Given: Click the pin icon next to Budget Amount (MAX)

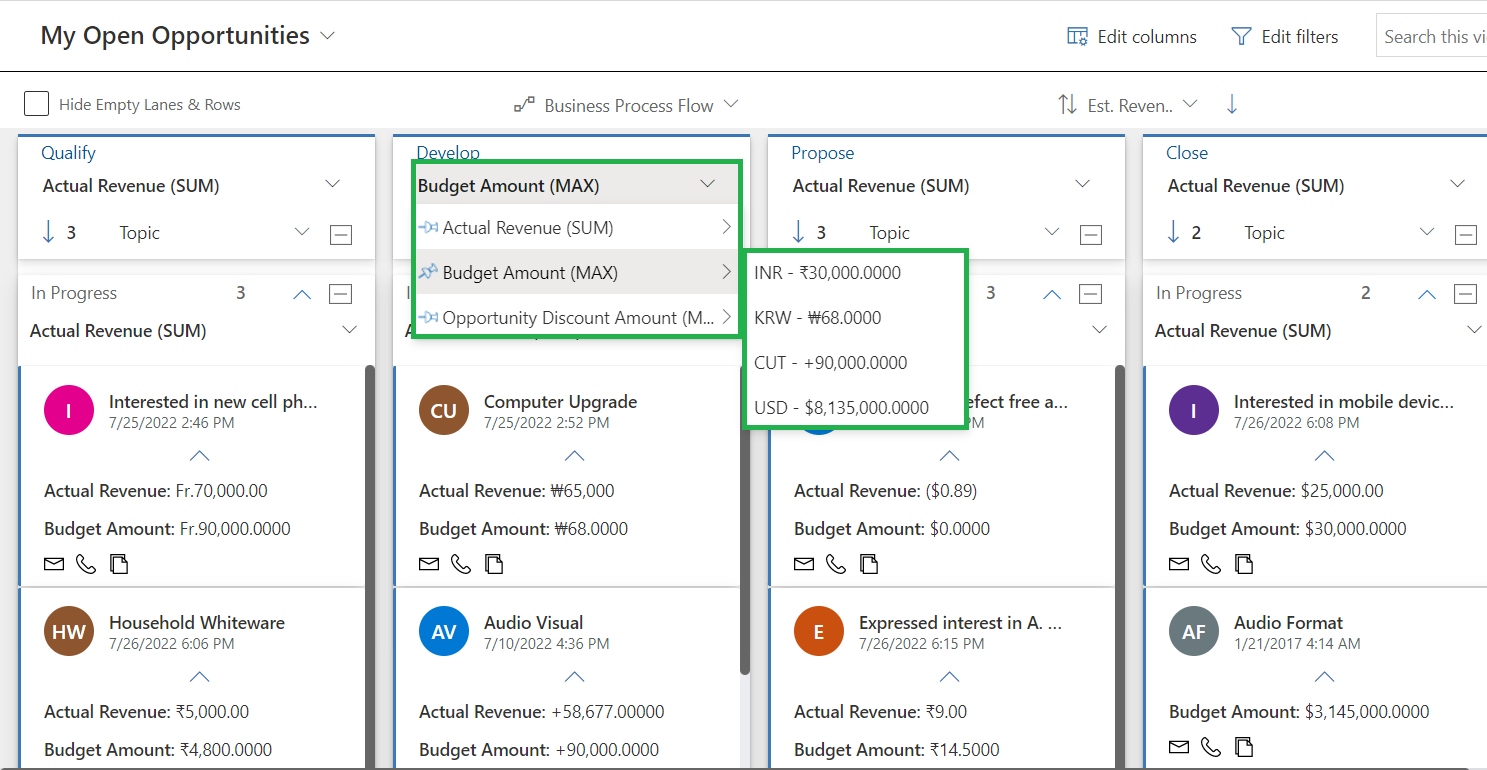Looking at the screenshot, I should tap(429, 272).
